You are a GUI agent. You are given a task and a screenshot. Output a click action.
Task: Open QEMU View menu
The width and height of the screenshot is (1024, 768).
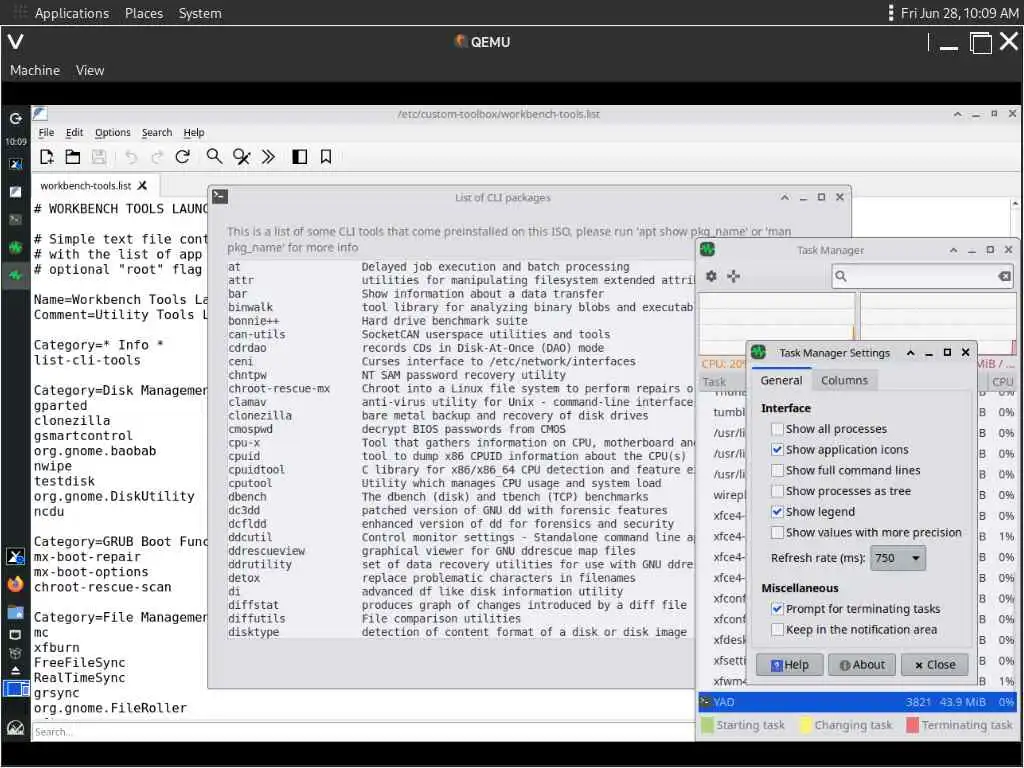point(89,71)
